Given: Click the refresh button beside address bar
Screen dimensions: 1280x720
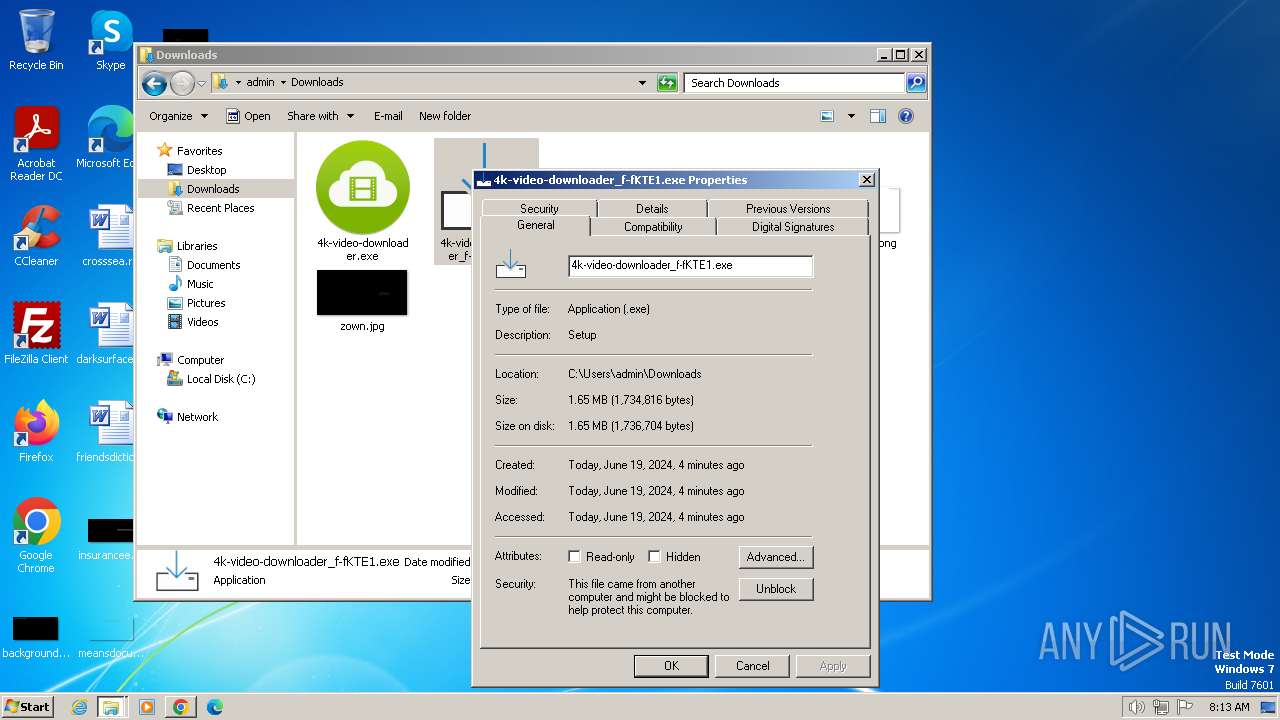Looking at the screenshot, I should click(667, 83).
